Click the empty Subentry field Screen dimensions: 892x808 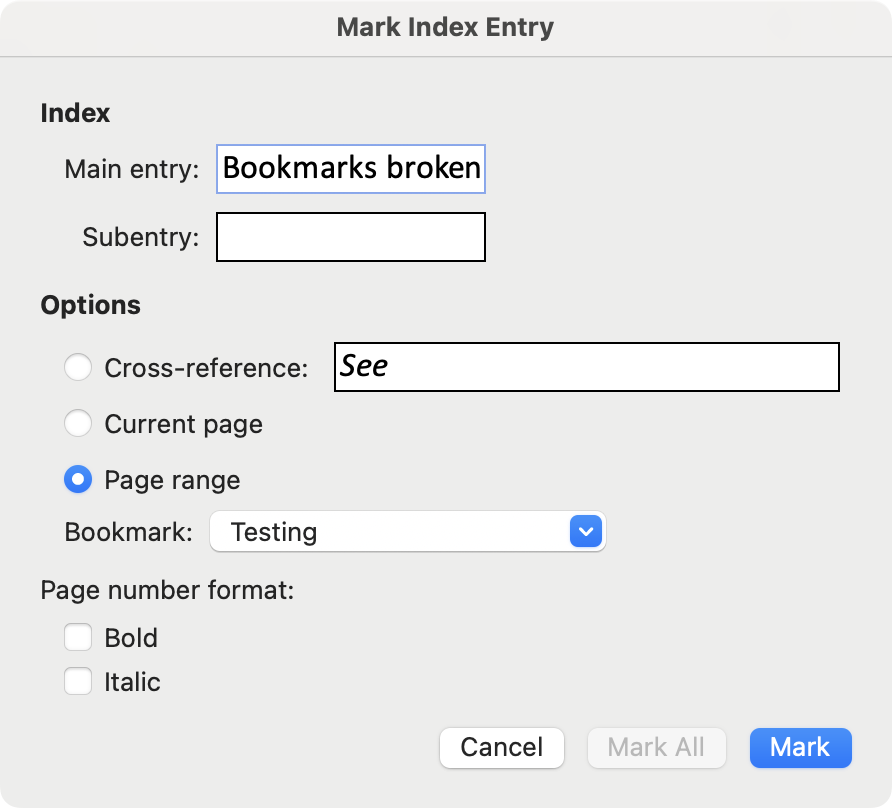click(x=350, y=237)
